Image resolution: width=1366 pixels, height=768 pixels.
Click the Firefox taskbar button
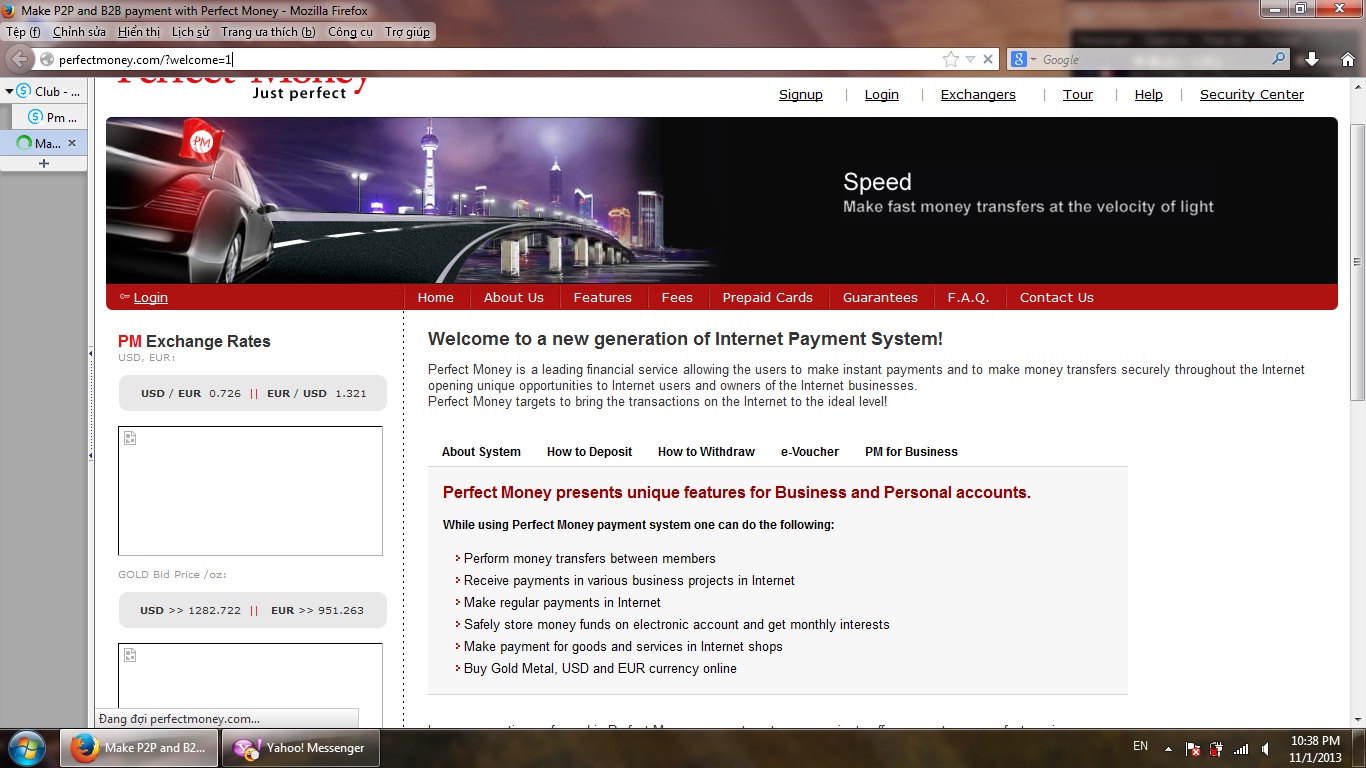pyautogui.click(x=140, y=747)
